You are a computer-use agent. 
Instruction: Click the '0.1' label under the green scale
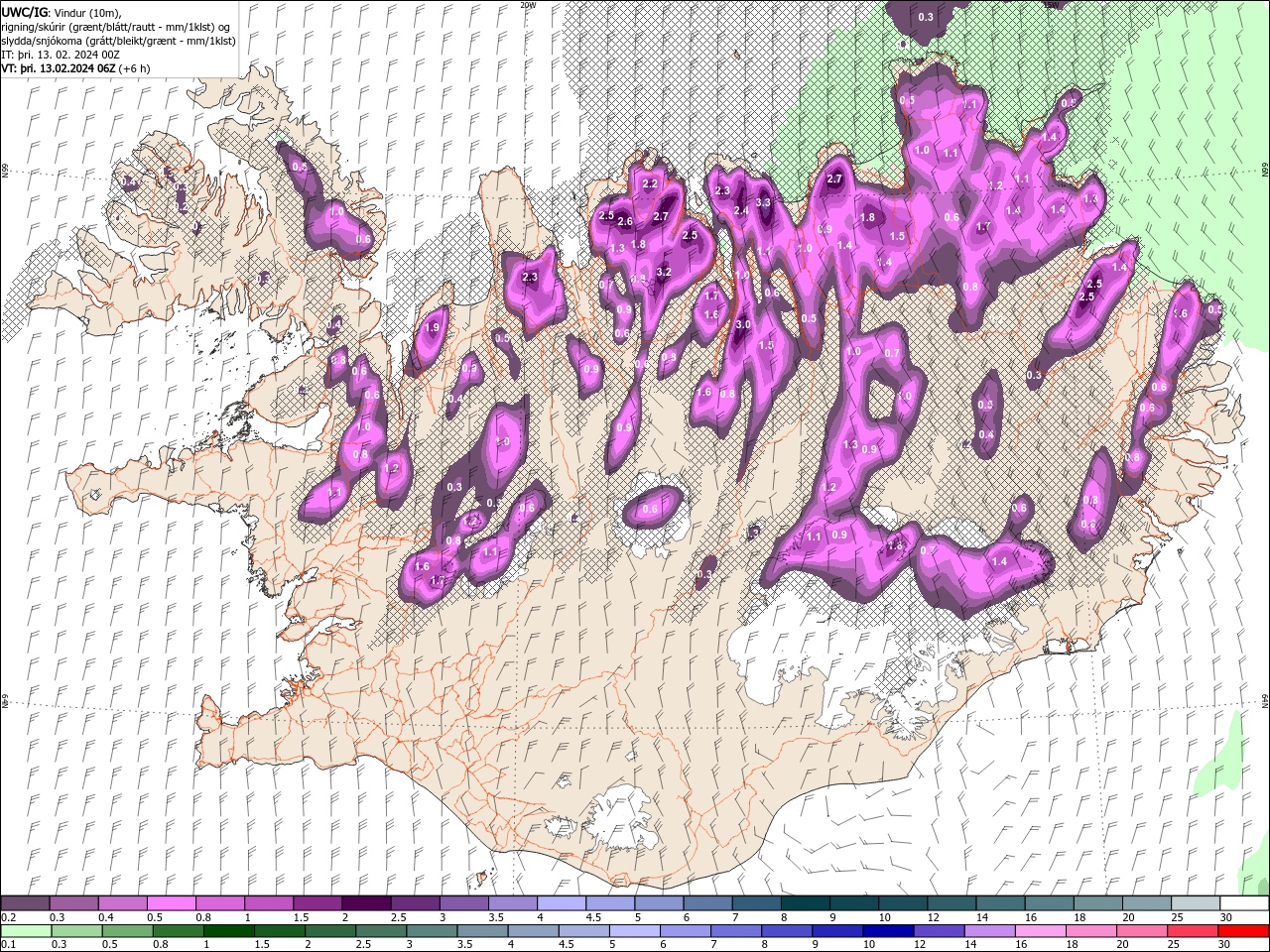pyautogui.click(x=8, y=945)
